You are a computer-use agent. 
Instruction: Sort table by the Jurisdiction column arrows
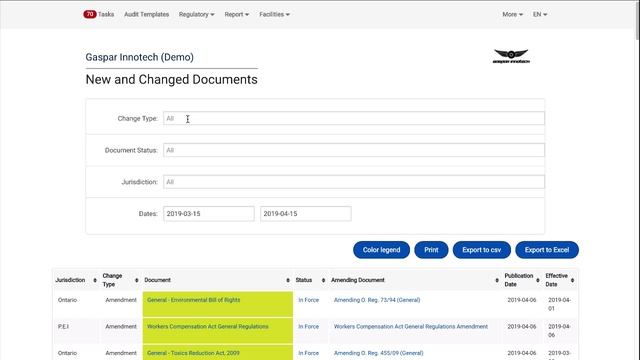tap(95, 280)
